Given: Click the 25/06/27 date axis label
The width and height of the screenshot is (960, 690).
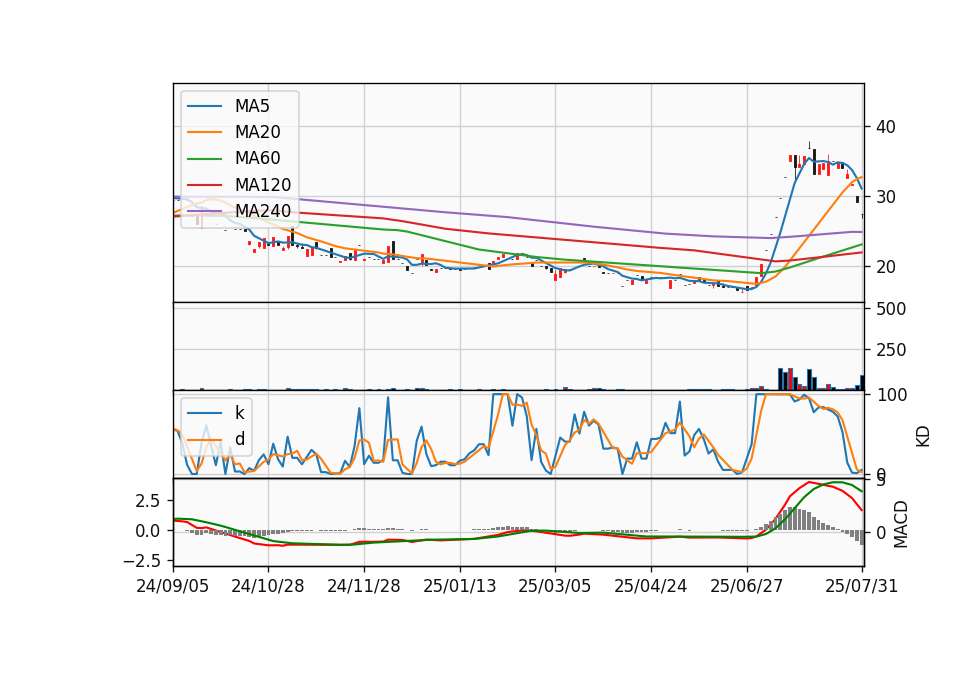Looking at the screenshot, I should point(746,586).
